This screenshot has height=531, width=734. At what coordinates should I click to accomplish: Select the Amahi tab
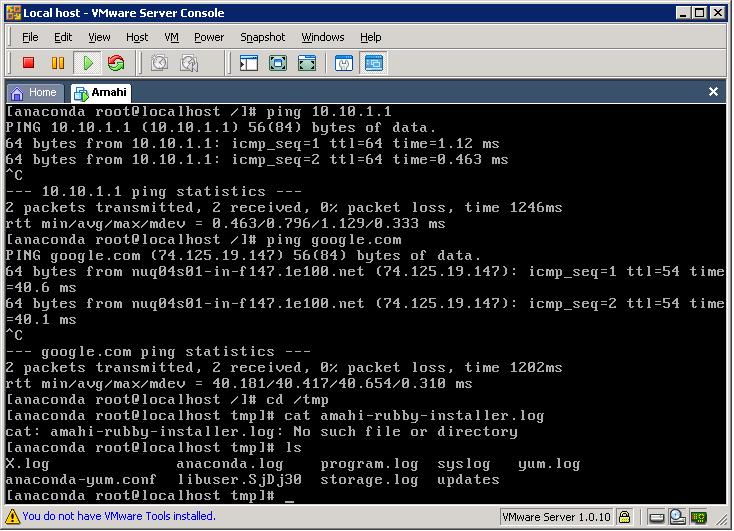click(x=101, y=93)
